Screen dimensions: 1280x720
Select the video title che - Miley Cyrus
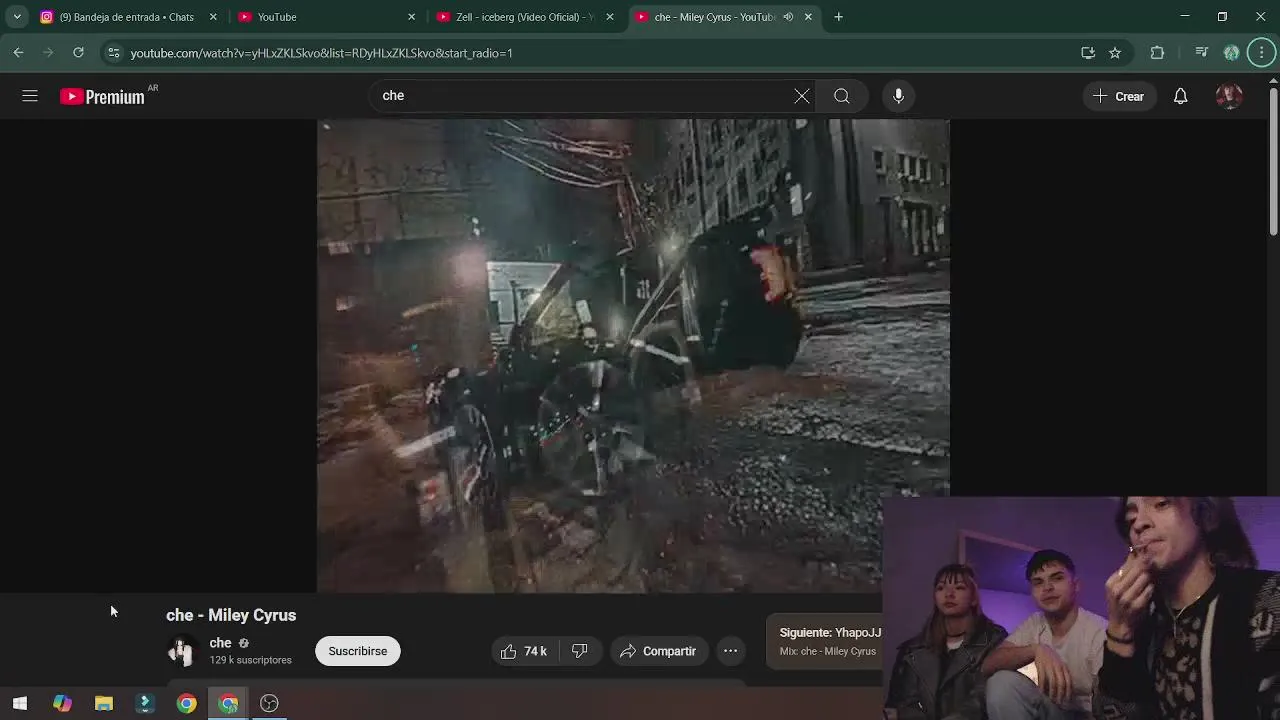pos(231,615)
